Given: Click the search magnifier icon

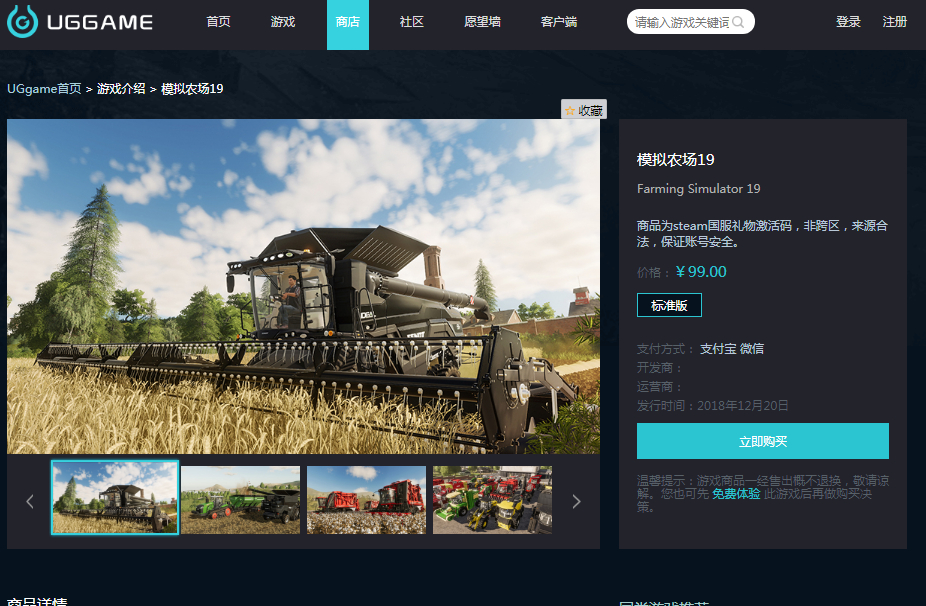Looking at the screenshot, I should click(x=738, y=22).
